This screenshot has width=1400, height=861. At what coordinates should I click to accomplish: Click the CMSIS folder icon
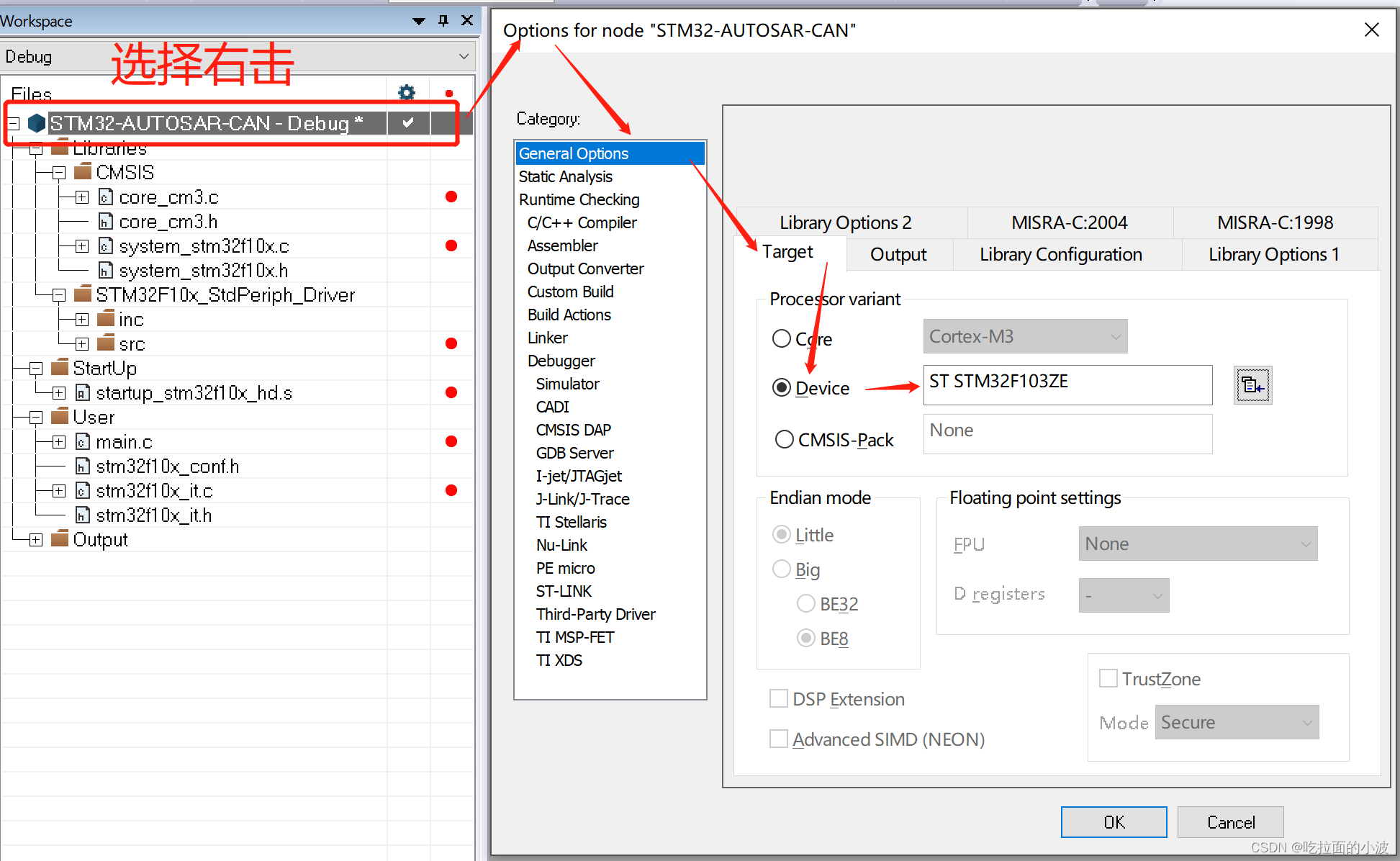coord(83,172)
